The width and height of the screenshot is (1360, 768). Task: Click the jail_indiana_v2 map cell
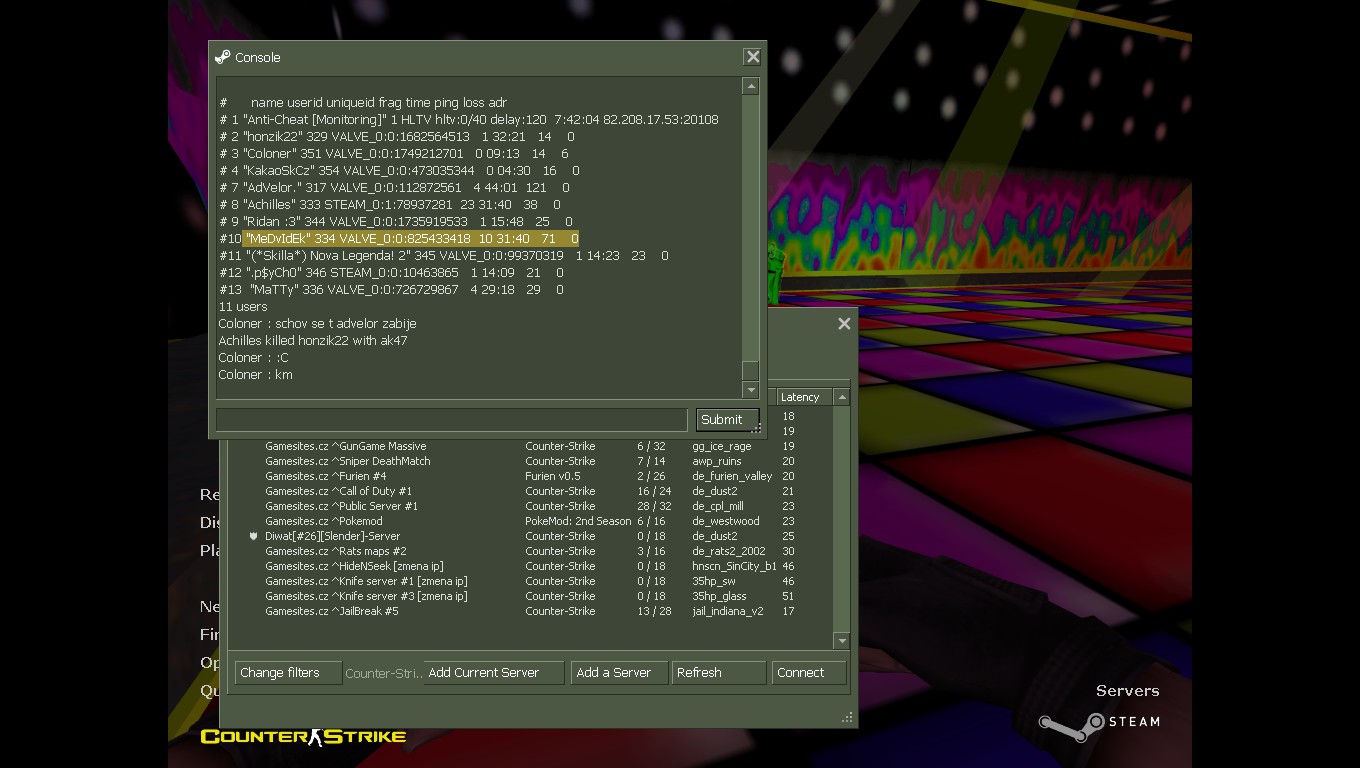728,611
